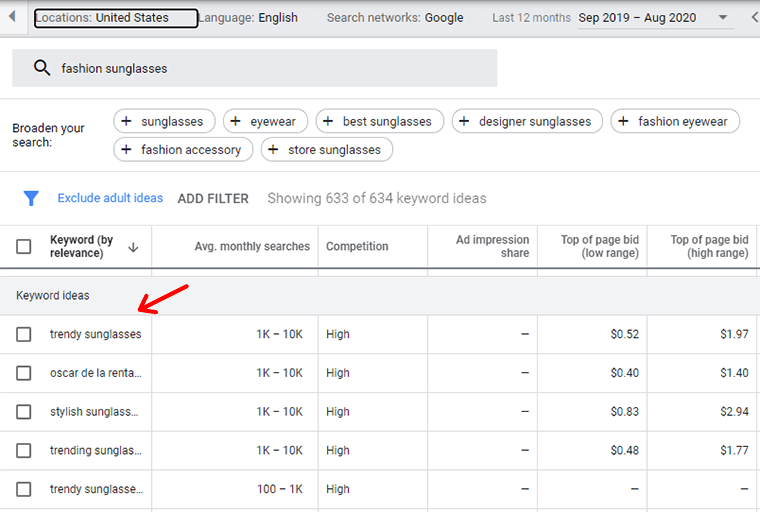
Task: Click the blue filter funnel icon
Action: point(31,198)
